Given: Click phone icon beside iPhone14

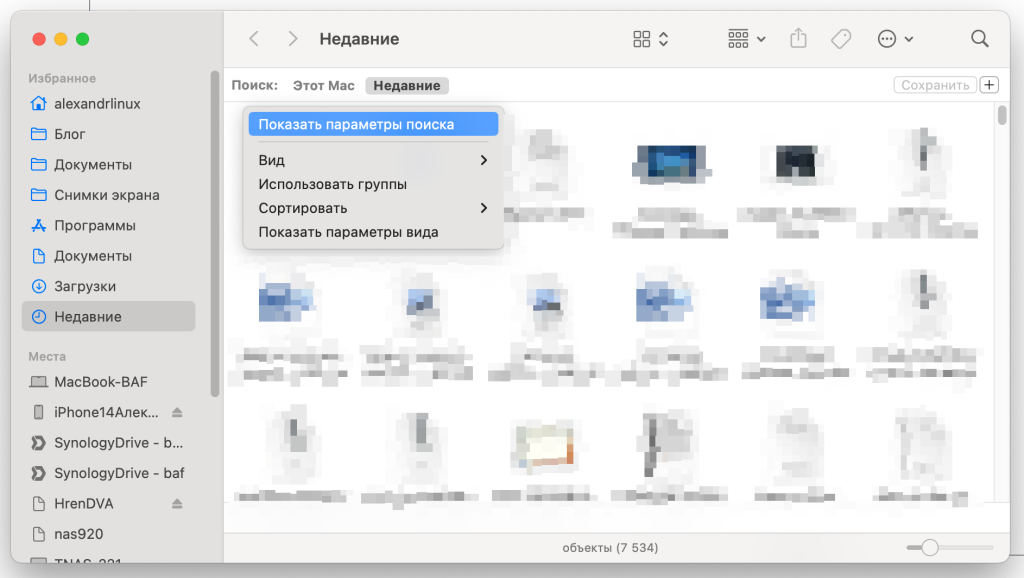Looking at the screenshot, I should click(39, 412).
